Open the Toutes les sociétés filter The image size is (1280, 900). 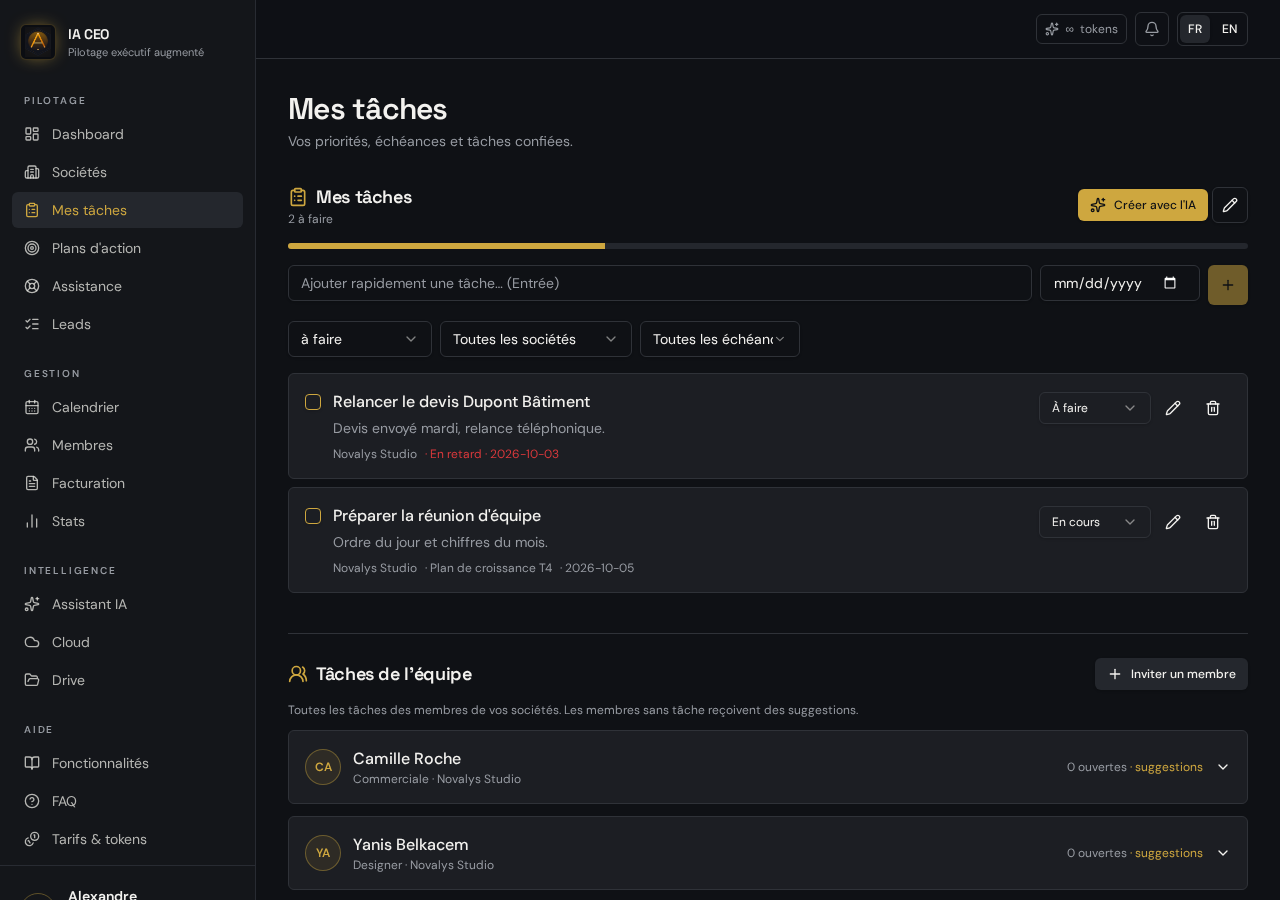[536, 339]
